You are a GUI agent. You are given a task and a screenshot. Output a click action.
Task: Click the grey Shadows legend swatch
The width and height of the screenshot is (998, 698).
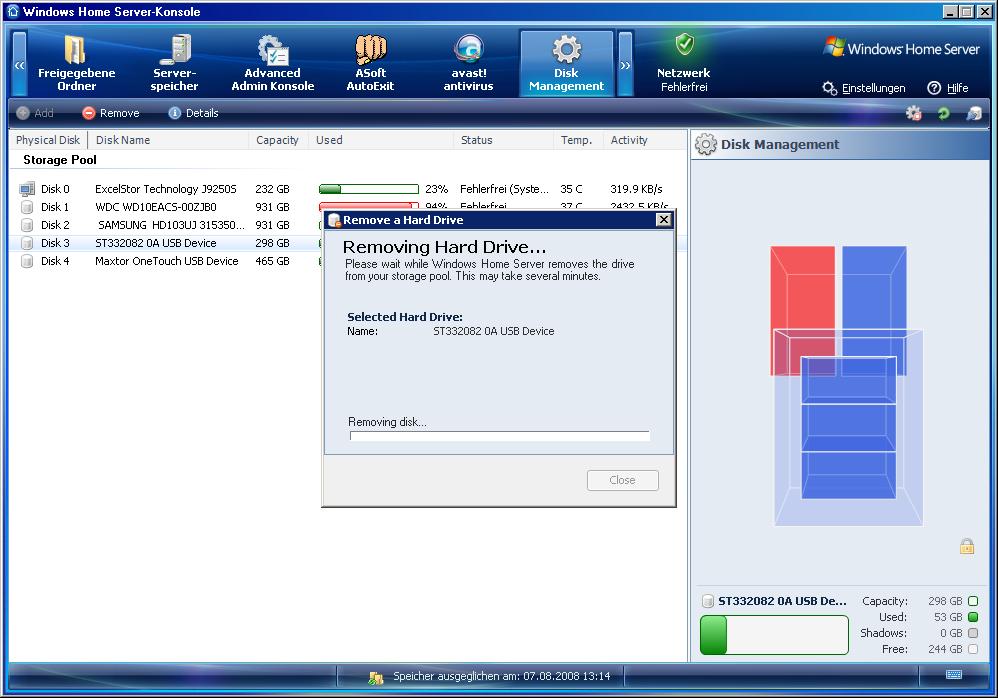[x=973, y=633]
